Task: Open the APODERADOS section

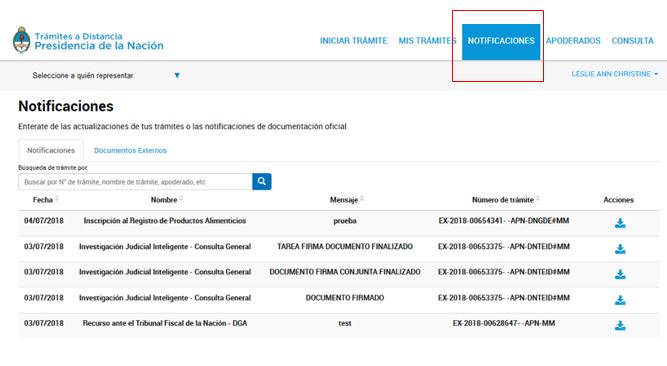Action: pyautogui.click(x=573, y=41)
